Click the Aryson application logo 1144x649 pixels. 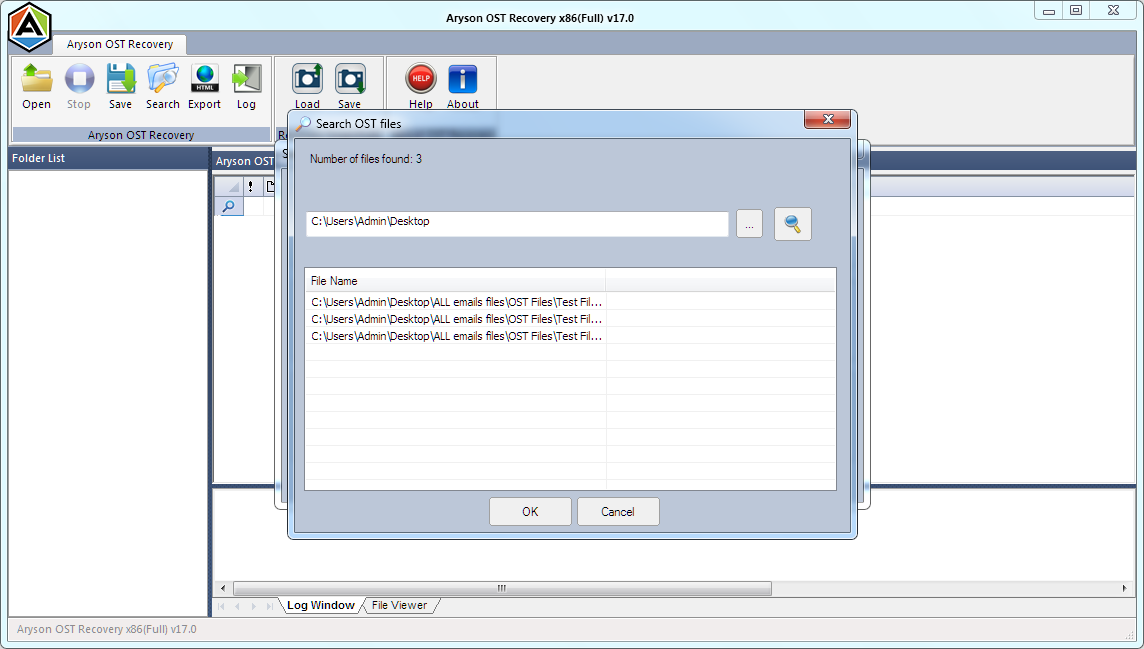pyautogui.click(x=29, y=27)
